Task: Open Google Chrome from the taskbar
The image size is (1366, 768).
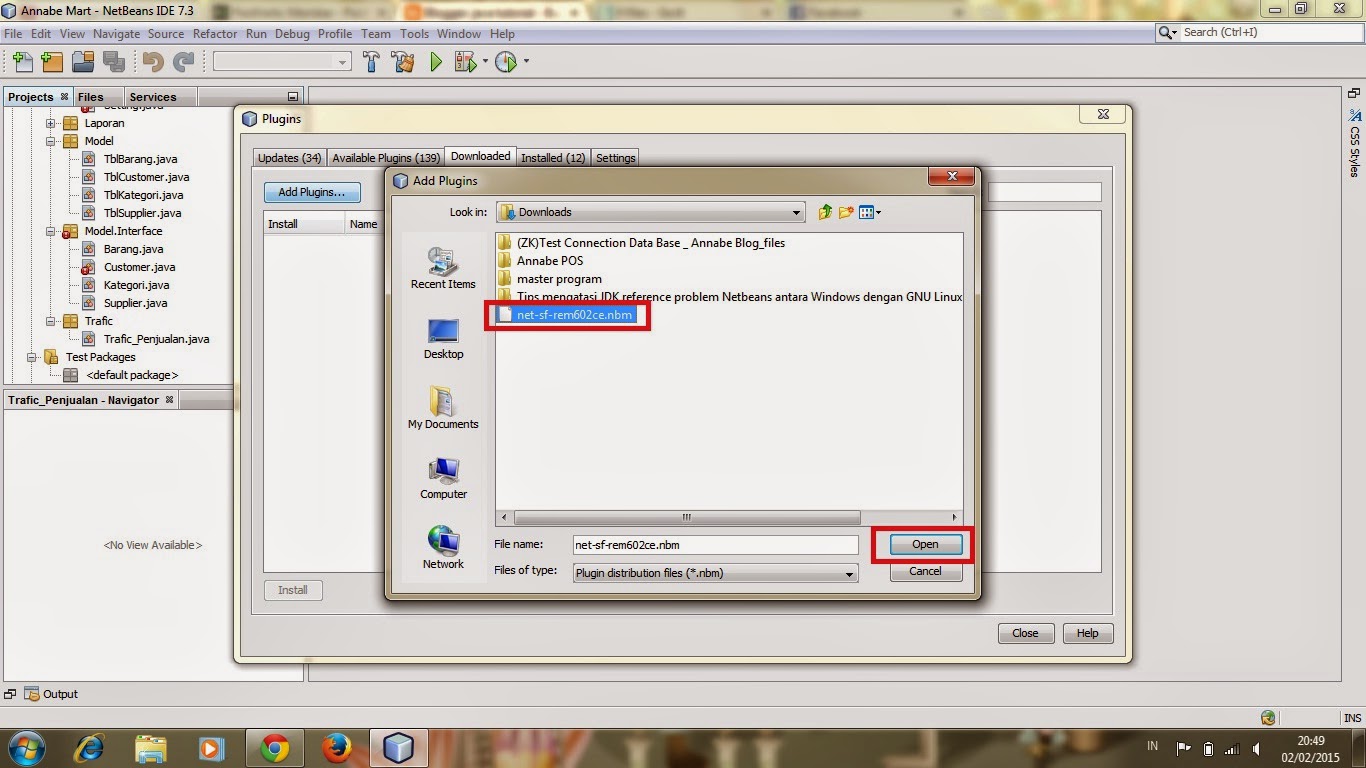Action: (x=274, y=747)
